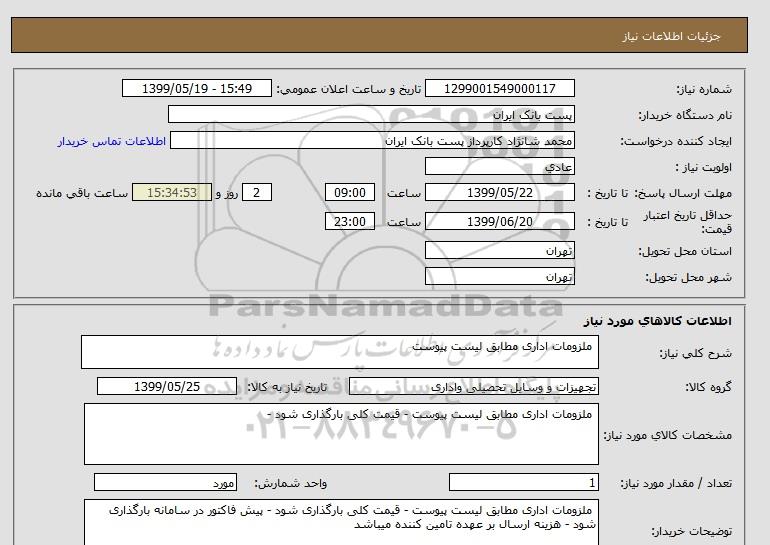Click the page header جزئیات اطلاعات نیاز
Viewport: 770px width, 545px height.
(671, 36)
